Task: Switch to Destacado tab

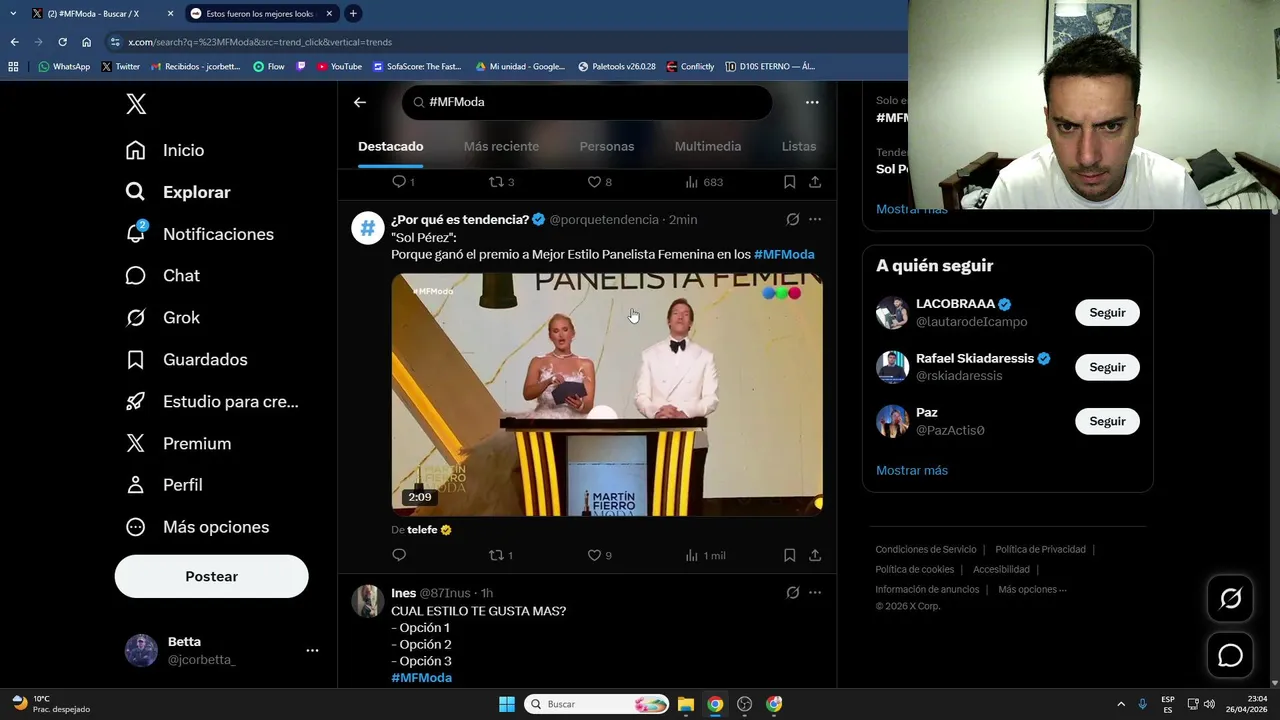Action: point(391,146)
